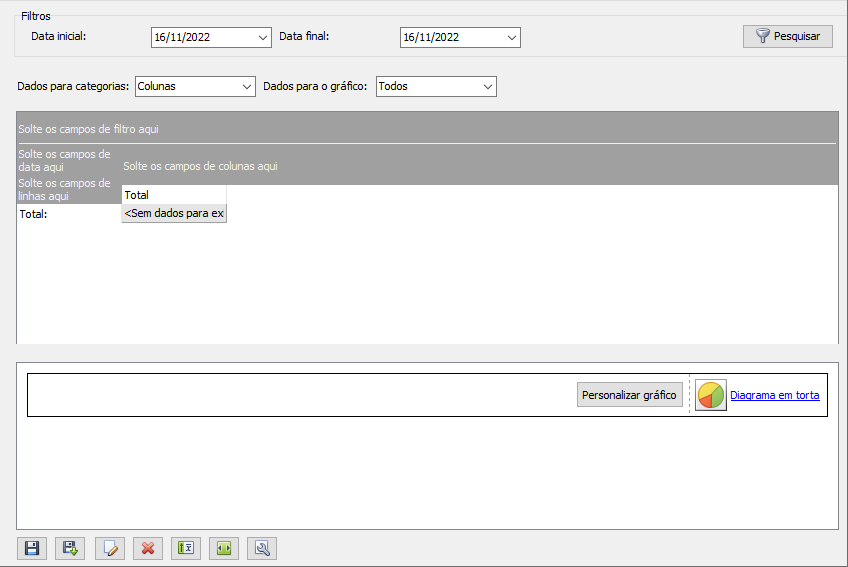
Task: Click the 'Data final:' label
Action: point(304,36)
